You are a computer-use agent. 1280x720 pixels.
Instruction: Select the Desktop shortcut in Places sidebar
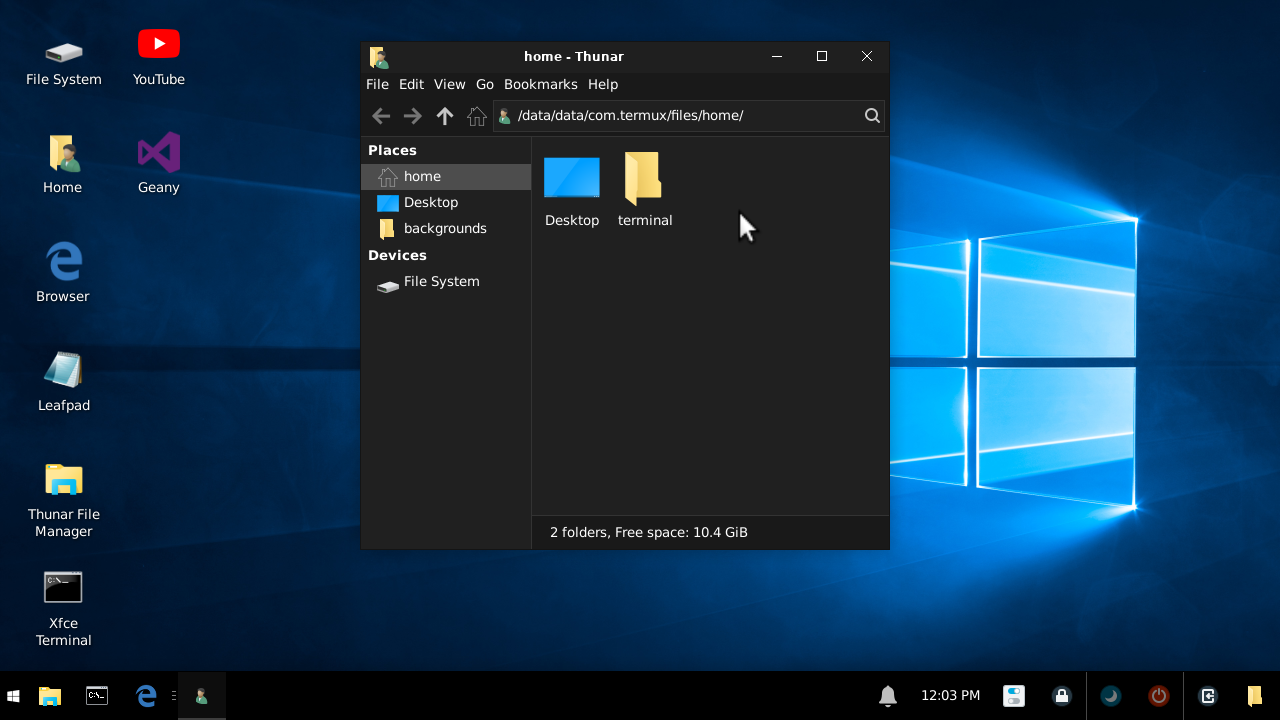(x=430, y=202)
